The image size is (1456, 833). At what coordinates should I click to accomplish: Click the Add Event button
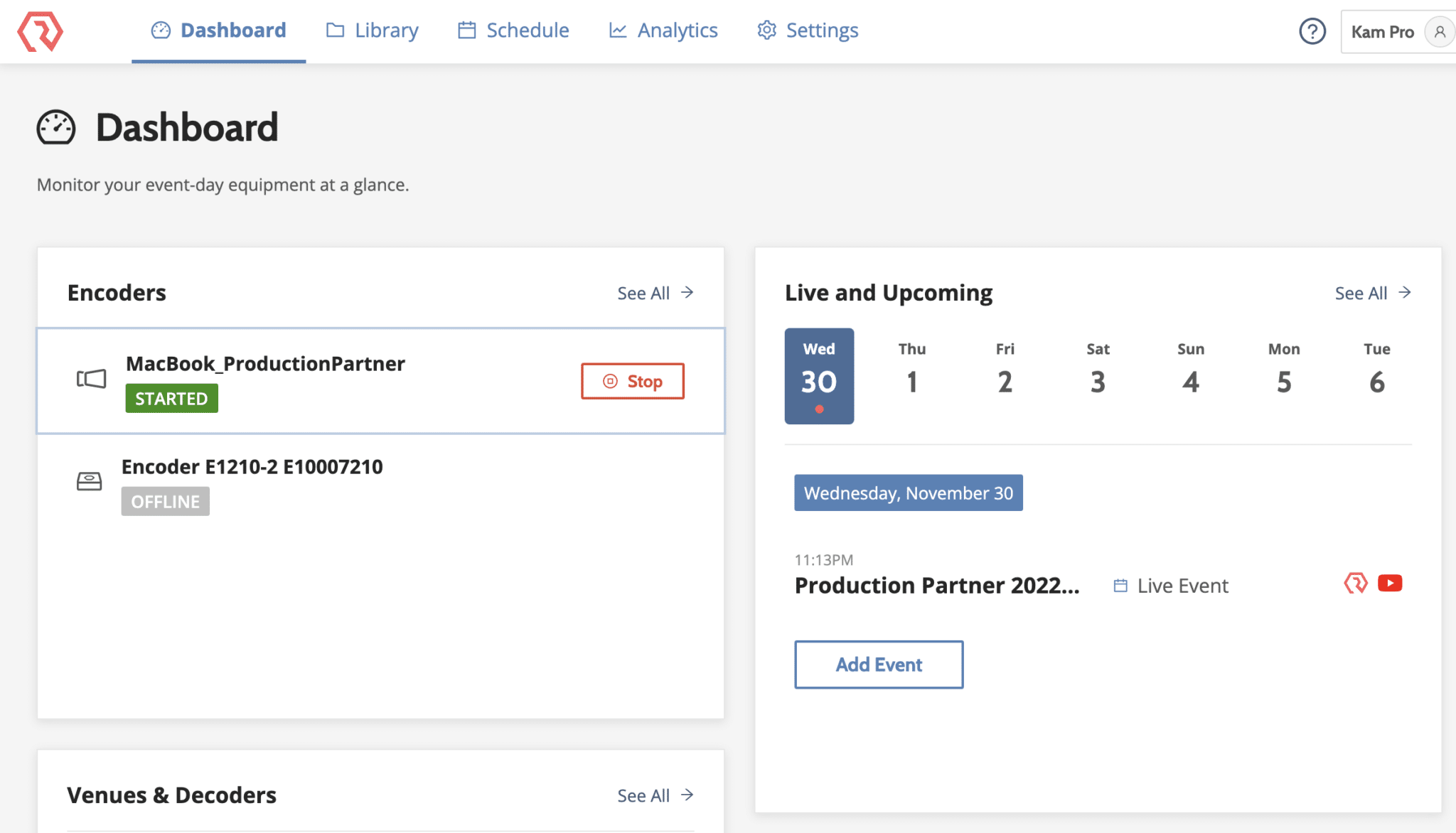point(879,665)
